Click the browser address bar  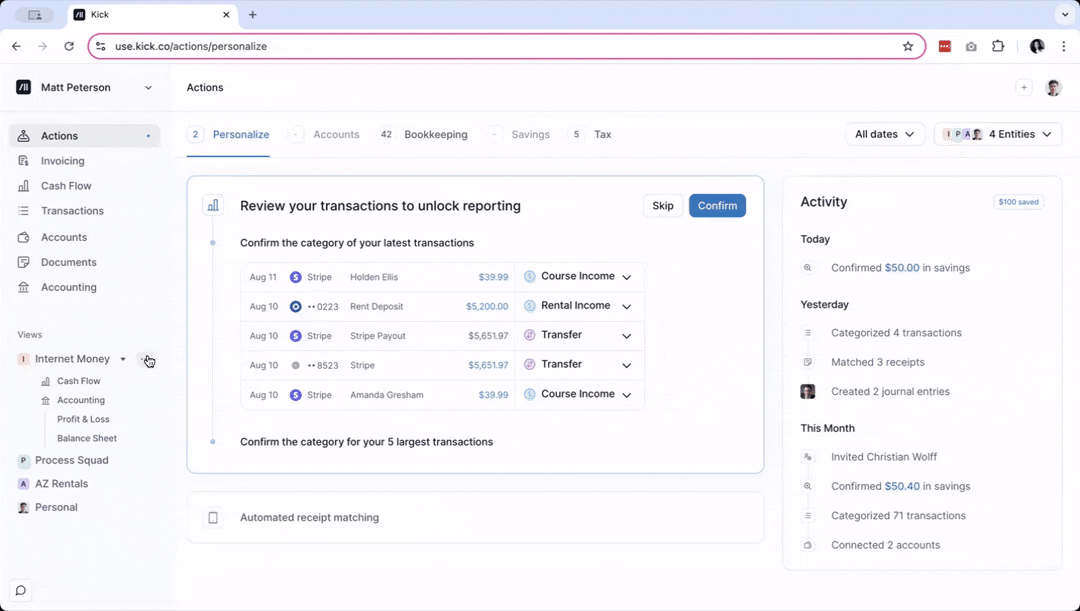coord(500,46)
